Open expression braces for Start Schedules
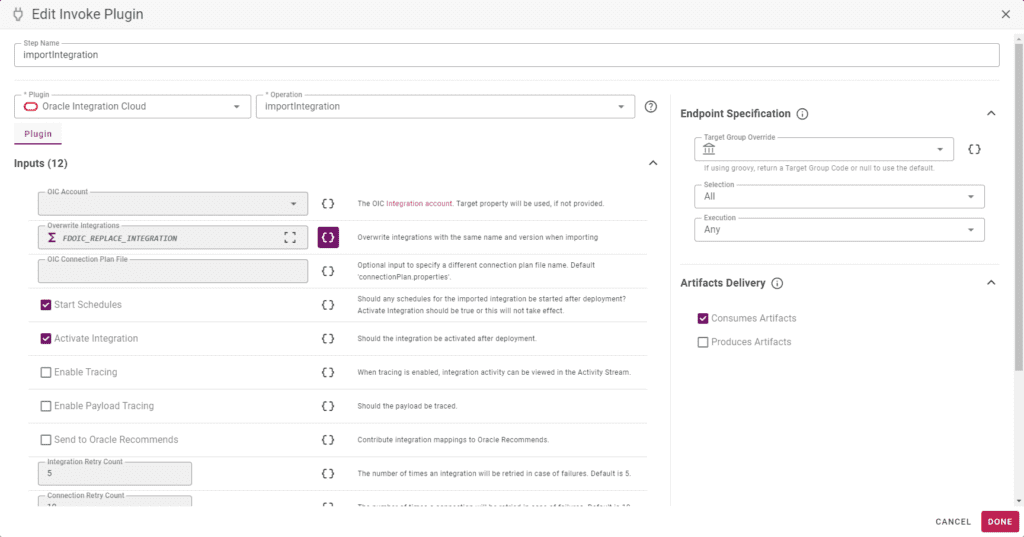Image resolution: width=1024 pixels, height=537 pixels. tap(328, 305)
